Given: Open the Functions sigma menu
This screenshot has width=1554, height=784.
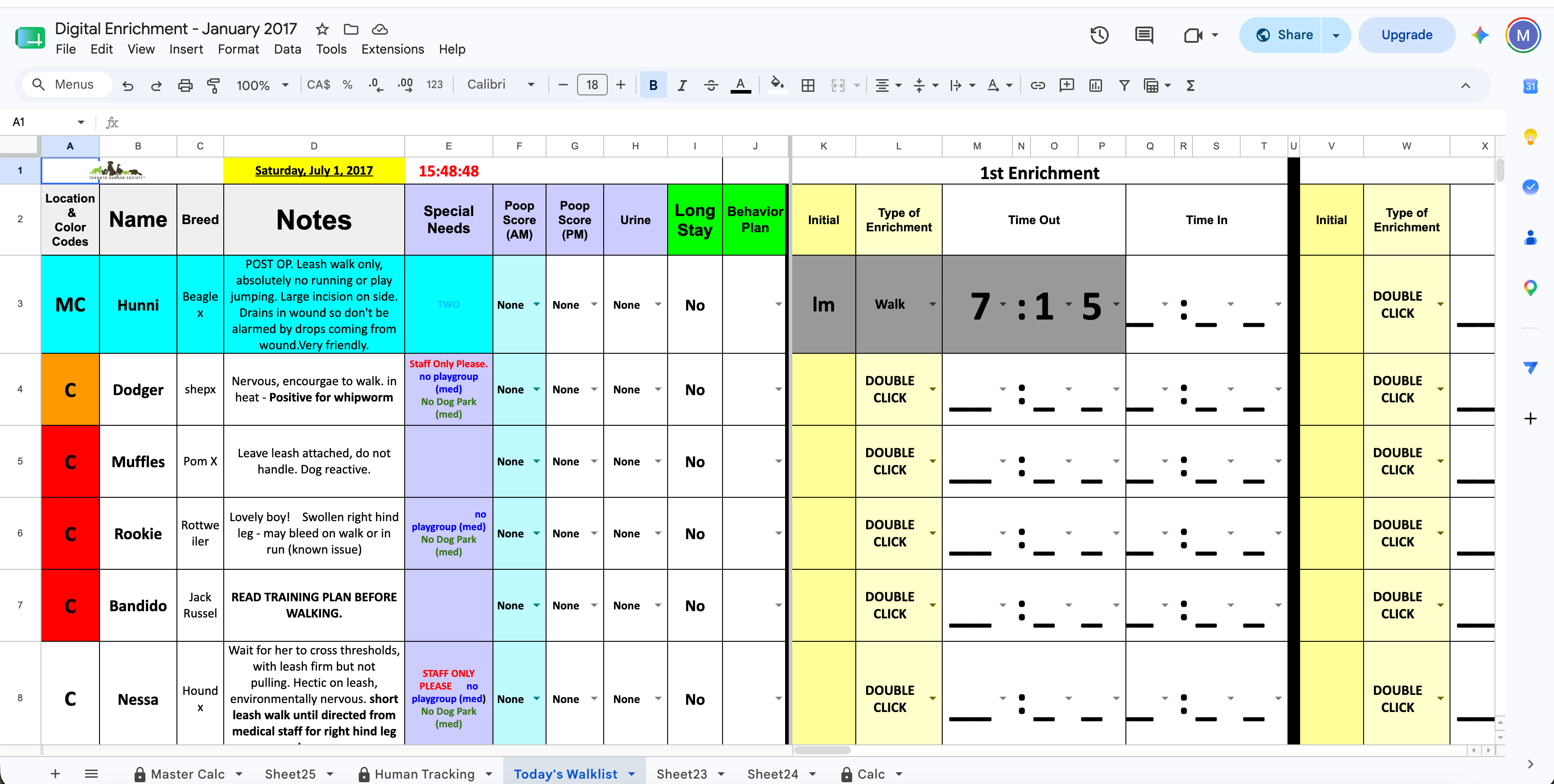Looking at the screenshot, I should [x=1191, y=86].
